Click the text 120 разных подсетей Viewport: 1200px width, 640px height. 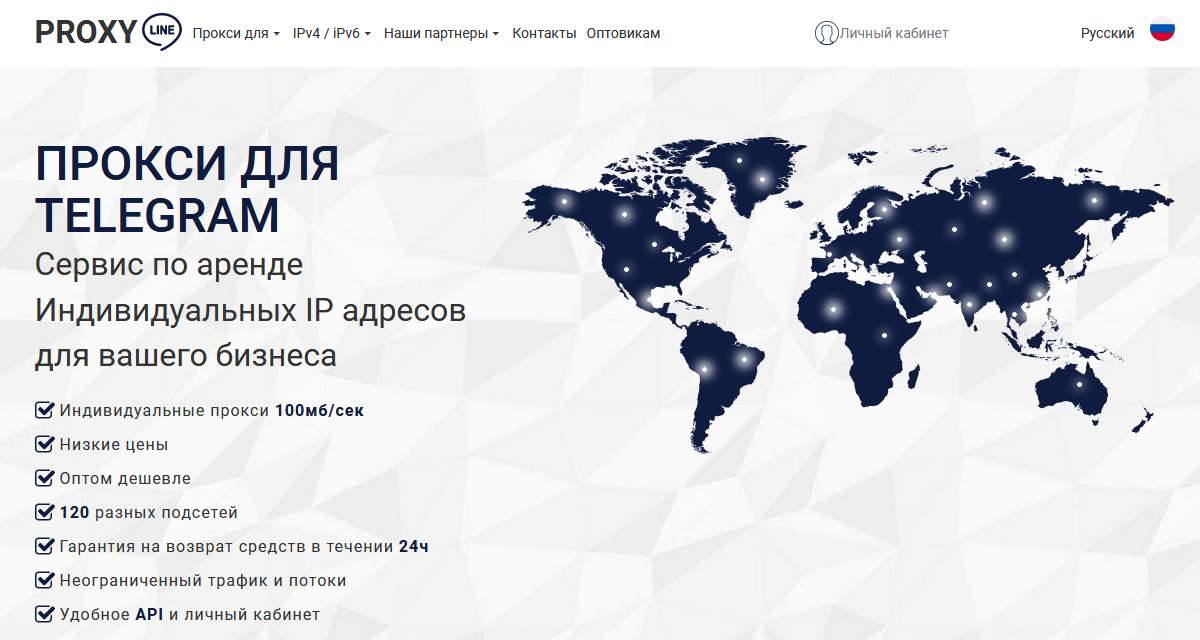149,512
